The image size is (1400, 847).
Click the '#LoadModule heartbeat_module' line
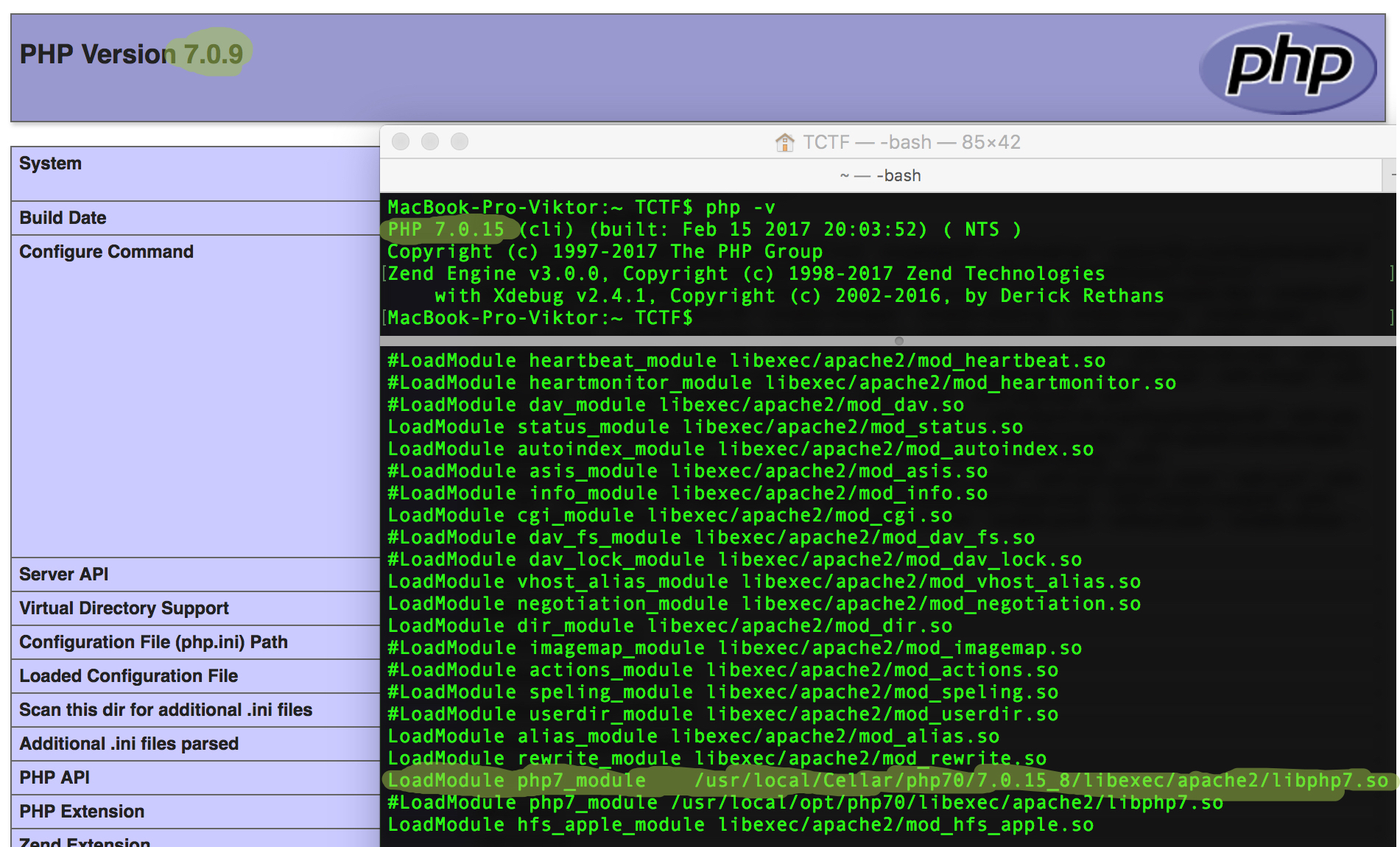coord(746,361)
